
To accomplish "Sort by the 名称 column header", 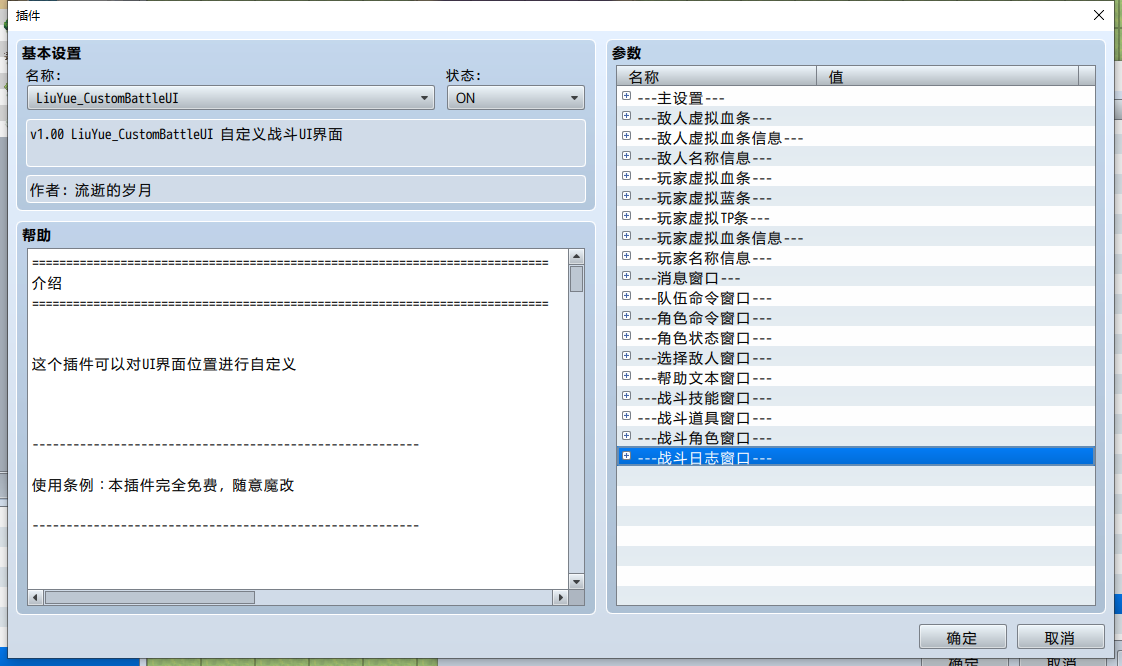I will coord(716,76).
